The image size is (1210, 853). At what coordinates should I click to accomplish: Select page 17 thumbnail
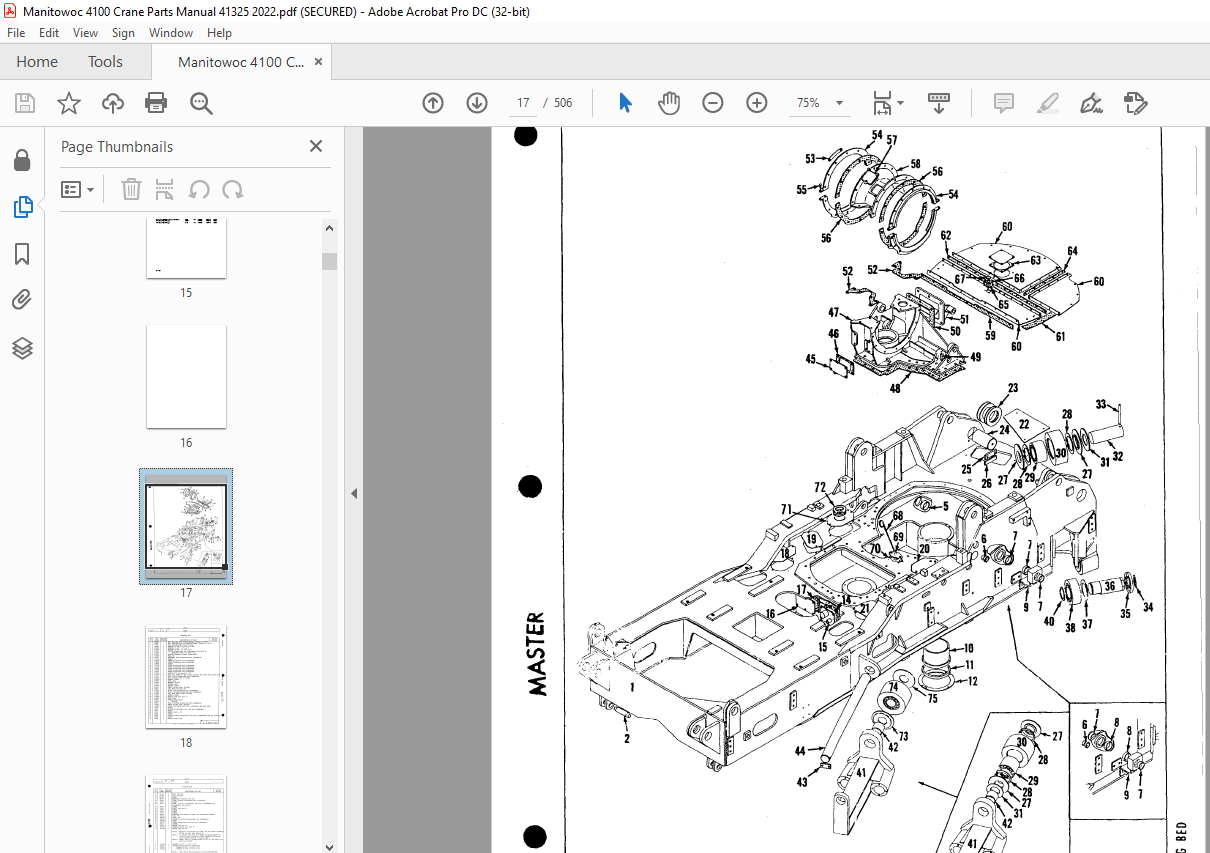pos(186,526)
